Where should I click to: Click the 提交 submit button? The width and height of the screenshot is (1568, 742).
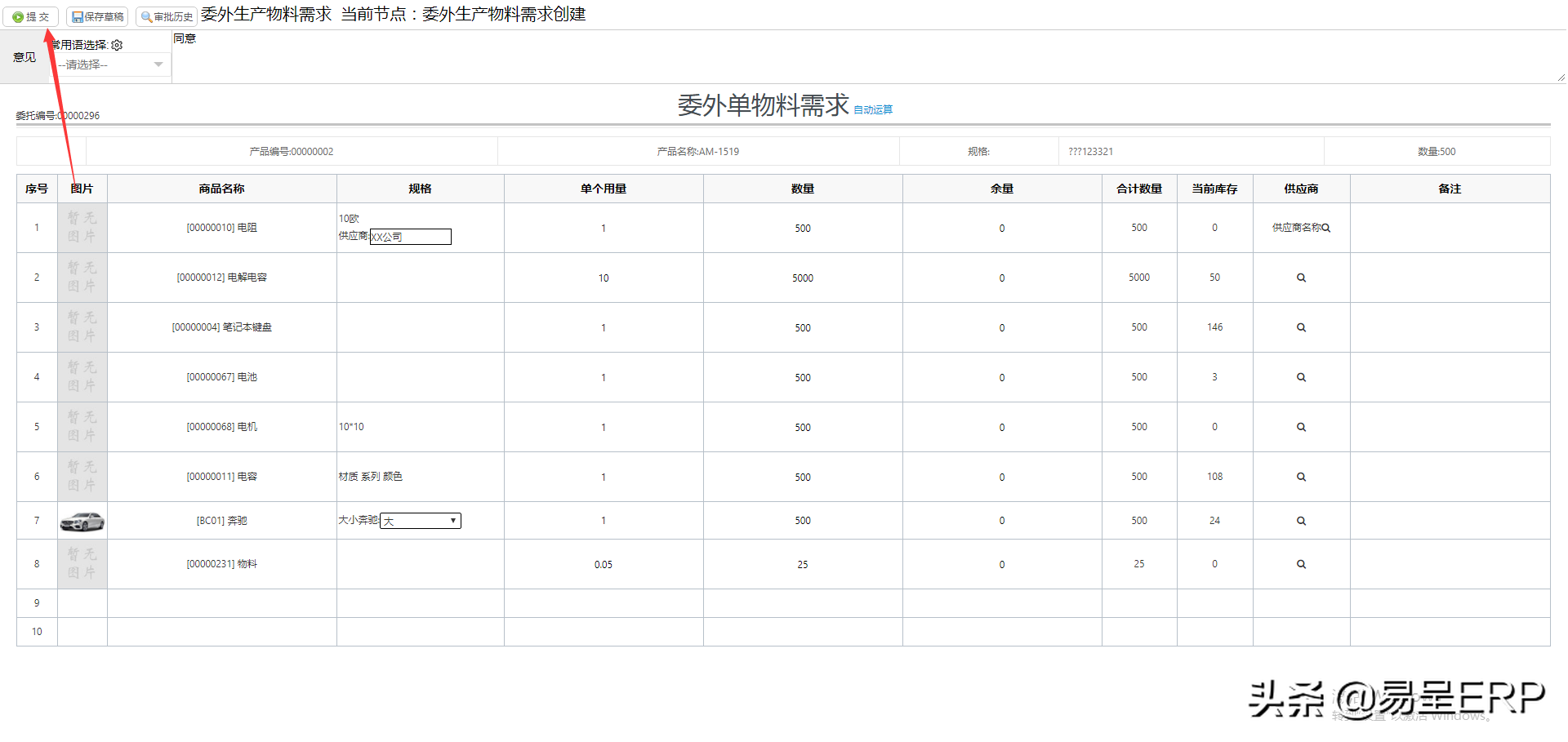(x=31, y=16)
